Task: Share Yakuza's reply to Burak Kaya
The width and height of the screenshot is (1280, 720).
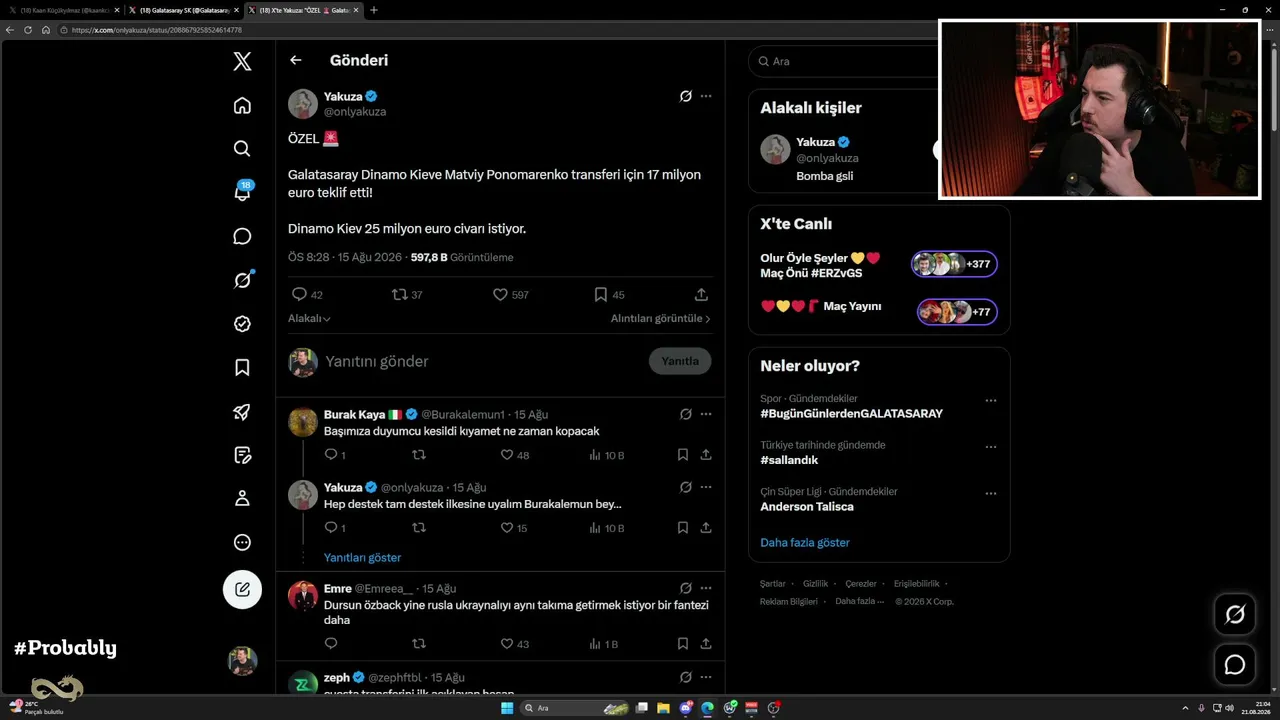Action: (x=706, y=528)
